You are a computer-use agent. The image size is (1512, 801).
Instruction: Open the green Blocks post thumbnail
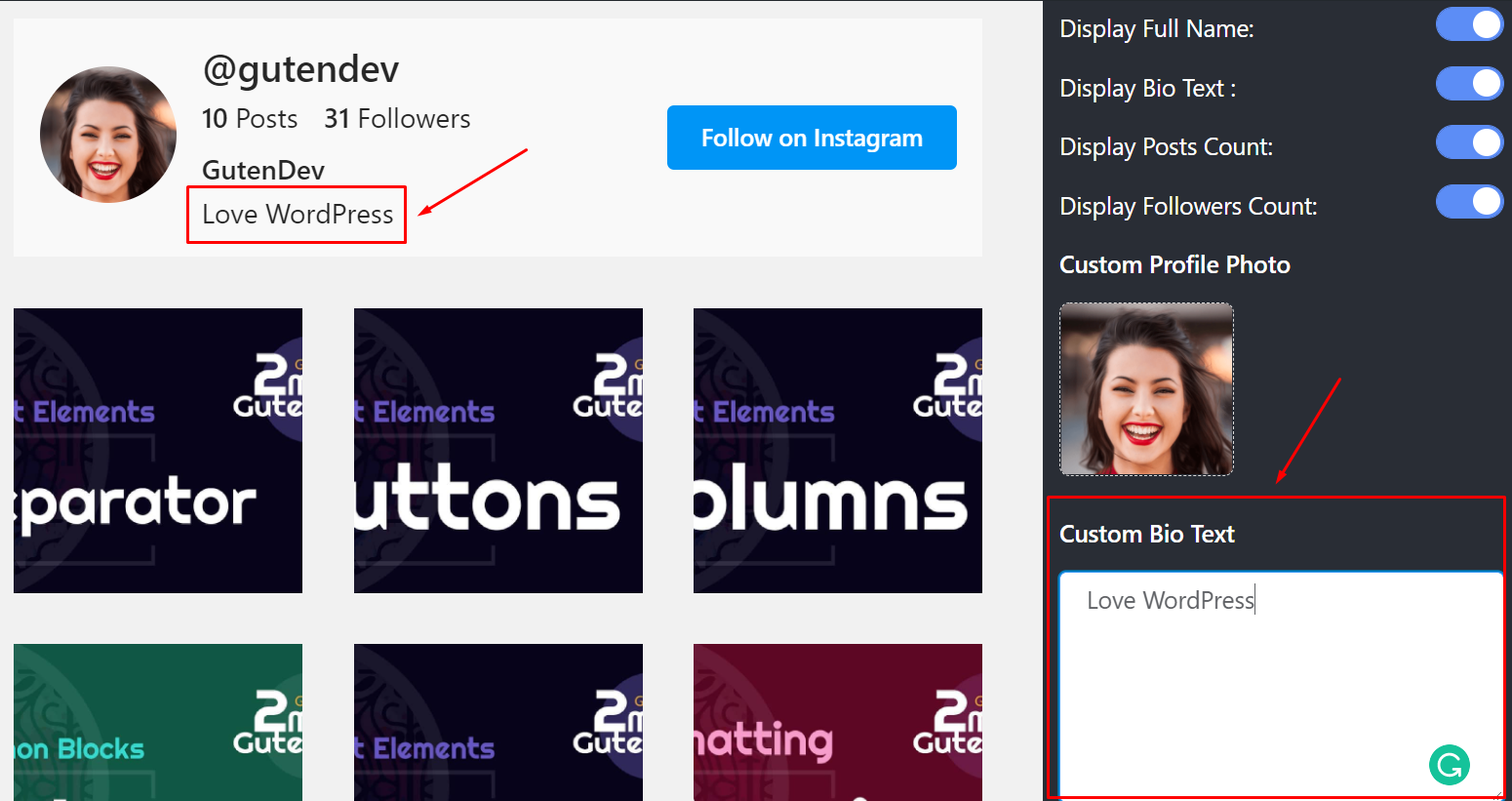pos(158,722)
